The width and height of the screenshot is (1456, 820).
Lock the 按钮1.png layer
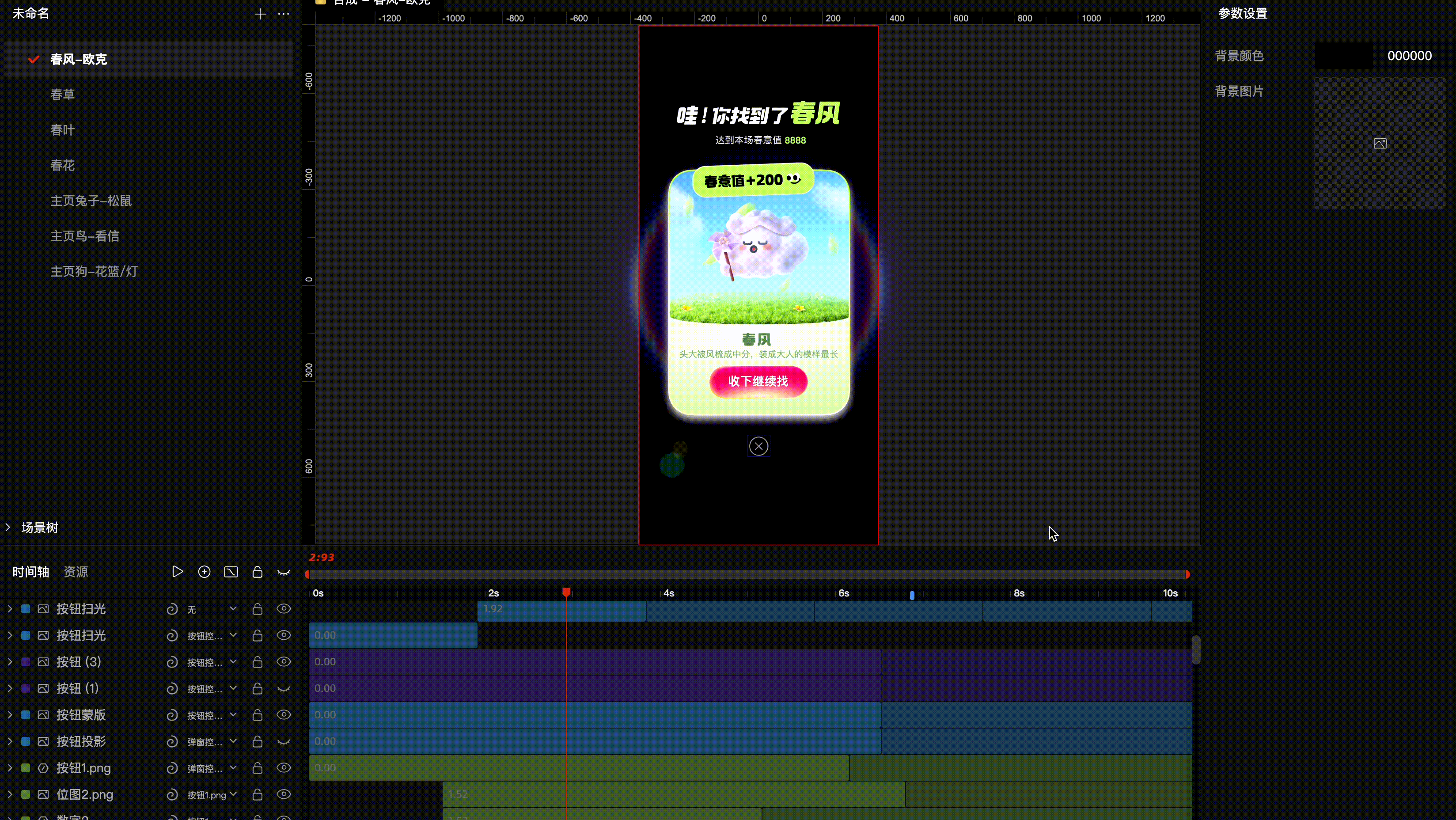tap(257, 768)
